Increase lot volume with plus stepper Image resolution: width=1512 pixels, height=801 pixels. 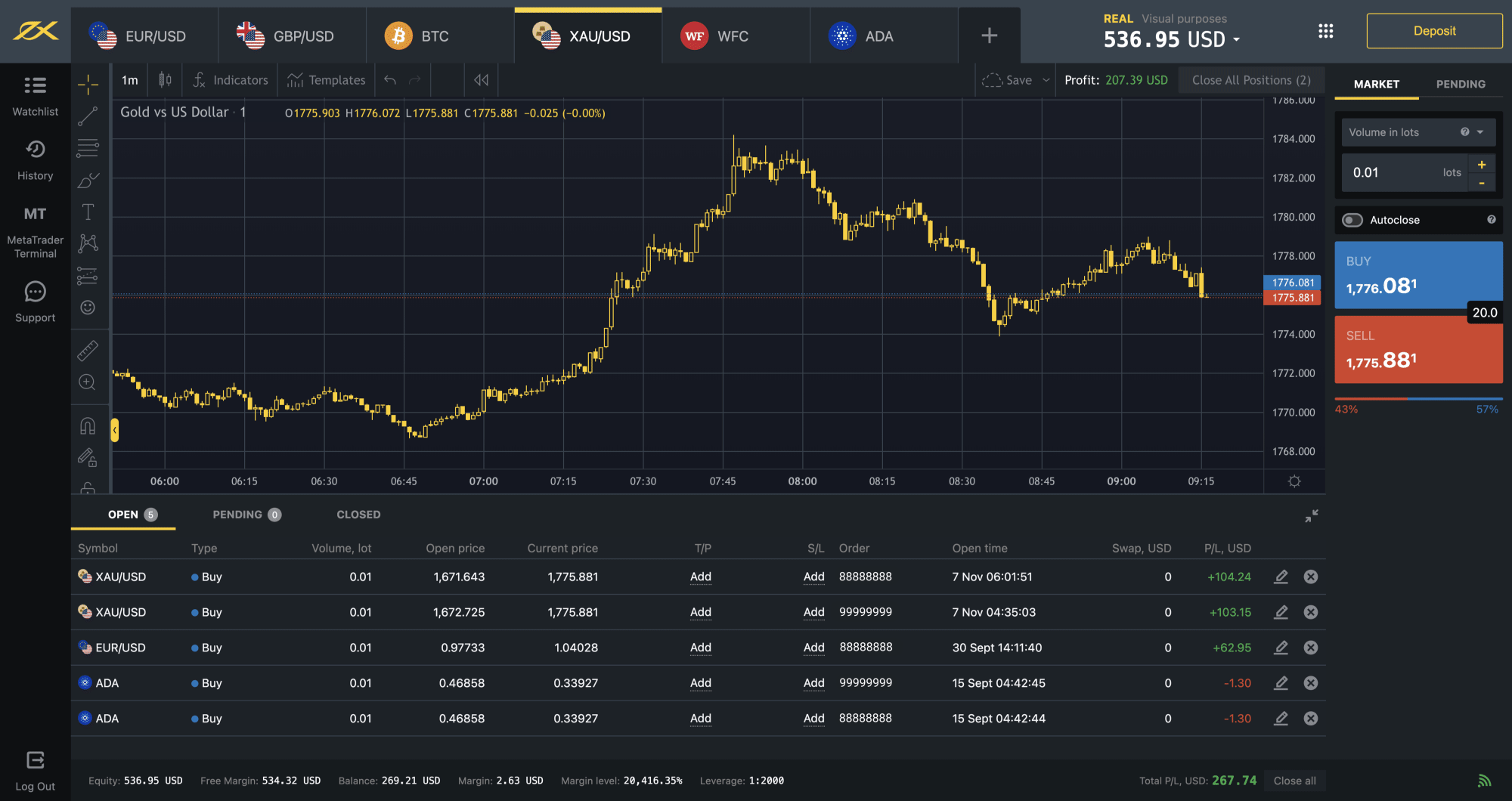(x=1481, y=164)
